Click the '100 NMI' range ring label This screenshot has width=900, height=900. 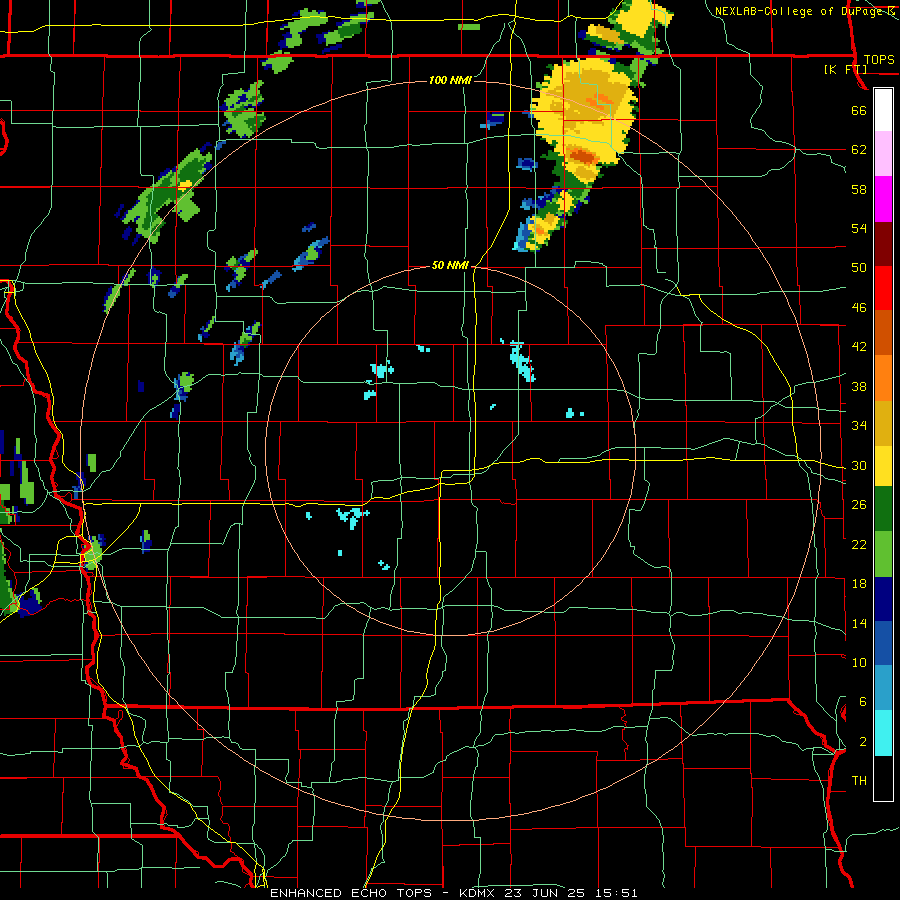click(450, 80)
